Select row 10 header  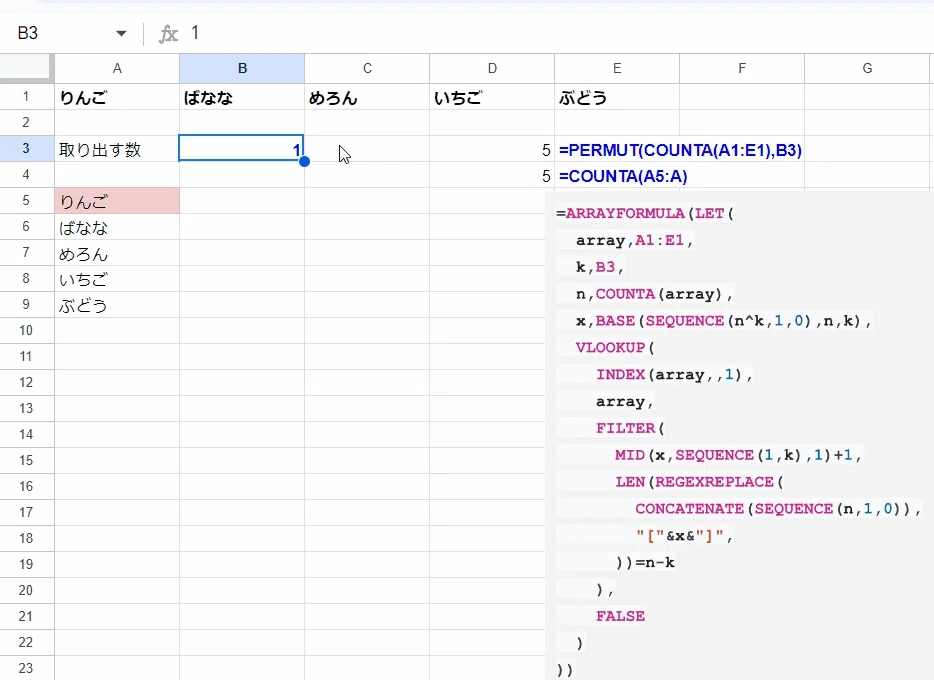(x=26, y=330)
